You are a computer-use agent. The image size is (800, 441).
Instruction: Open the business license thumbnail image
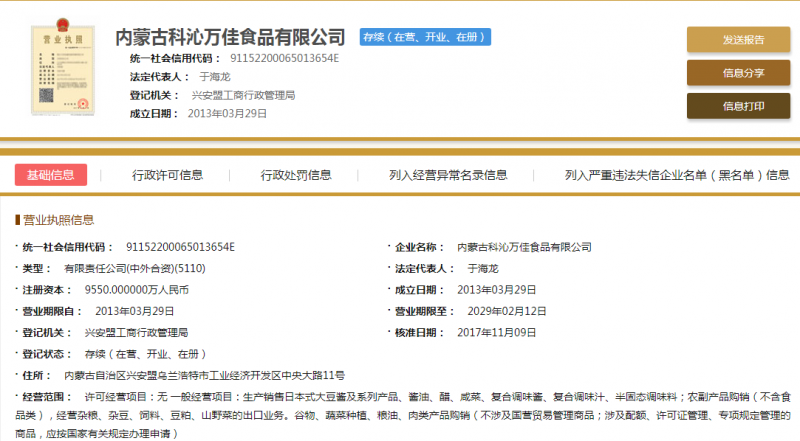click(63, 67)
